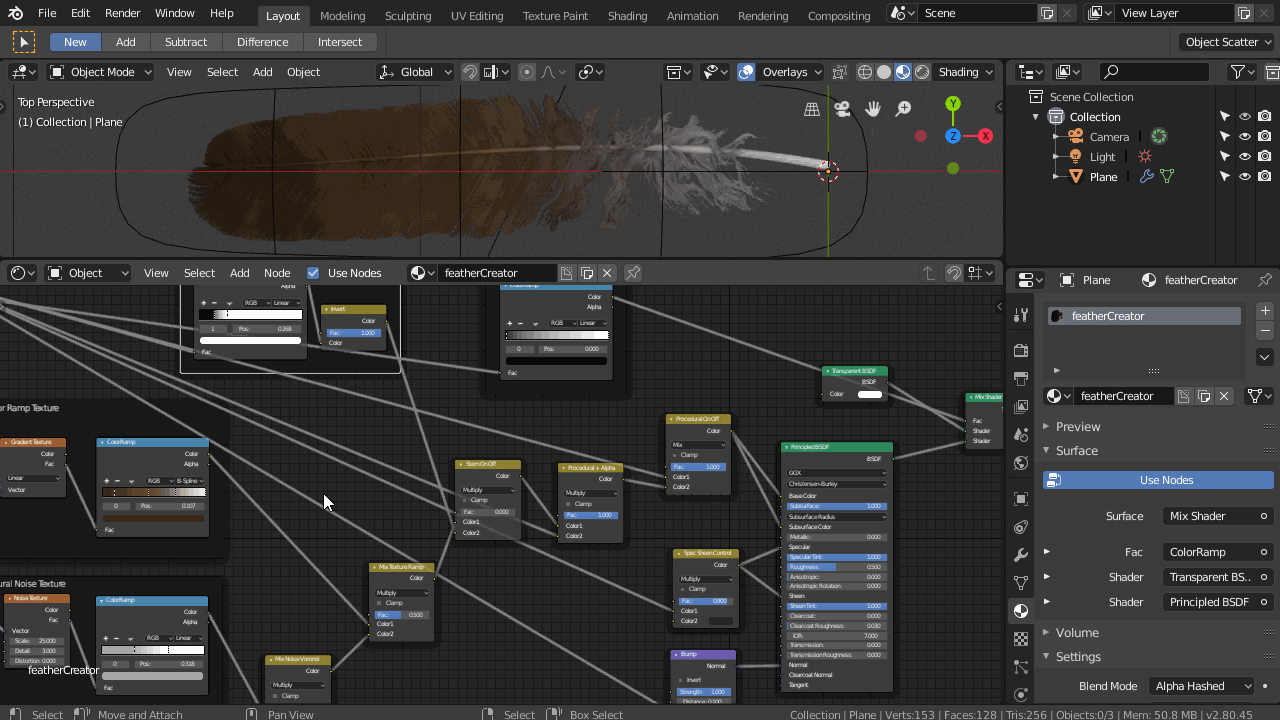Hide the Camera object in the outliner
Screen dimensions: 1280x720
[x=1245, y=136]
